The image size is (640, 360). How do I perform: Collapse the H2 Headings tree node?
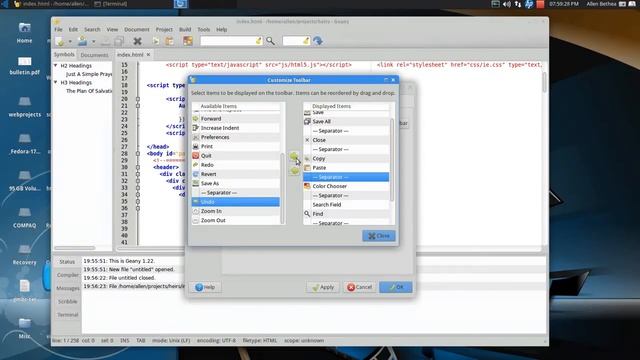[x=56, y=65]
